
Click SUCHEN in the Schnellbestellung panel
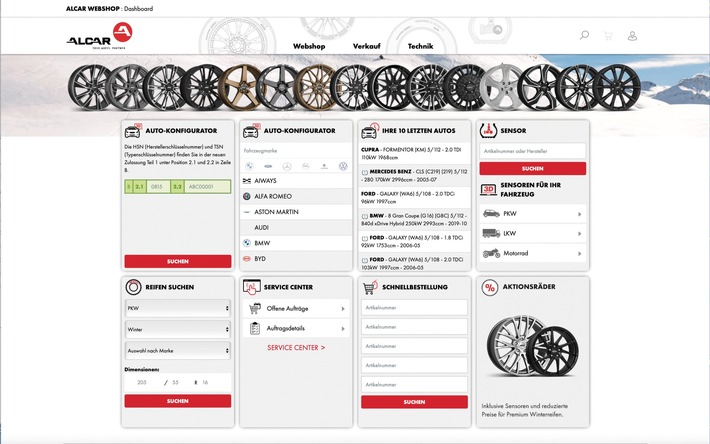click(x=414, y=402)
